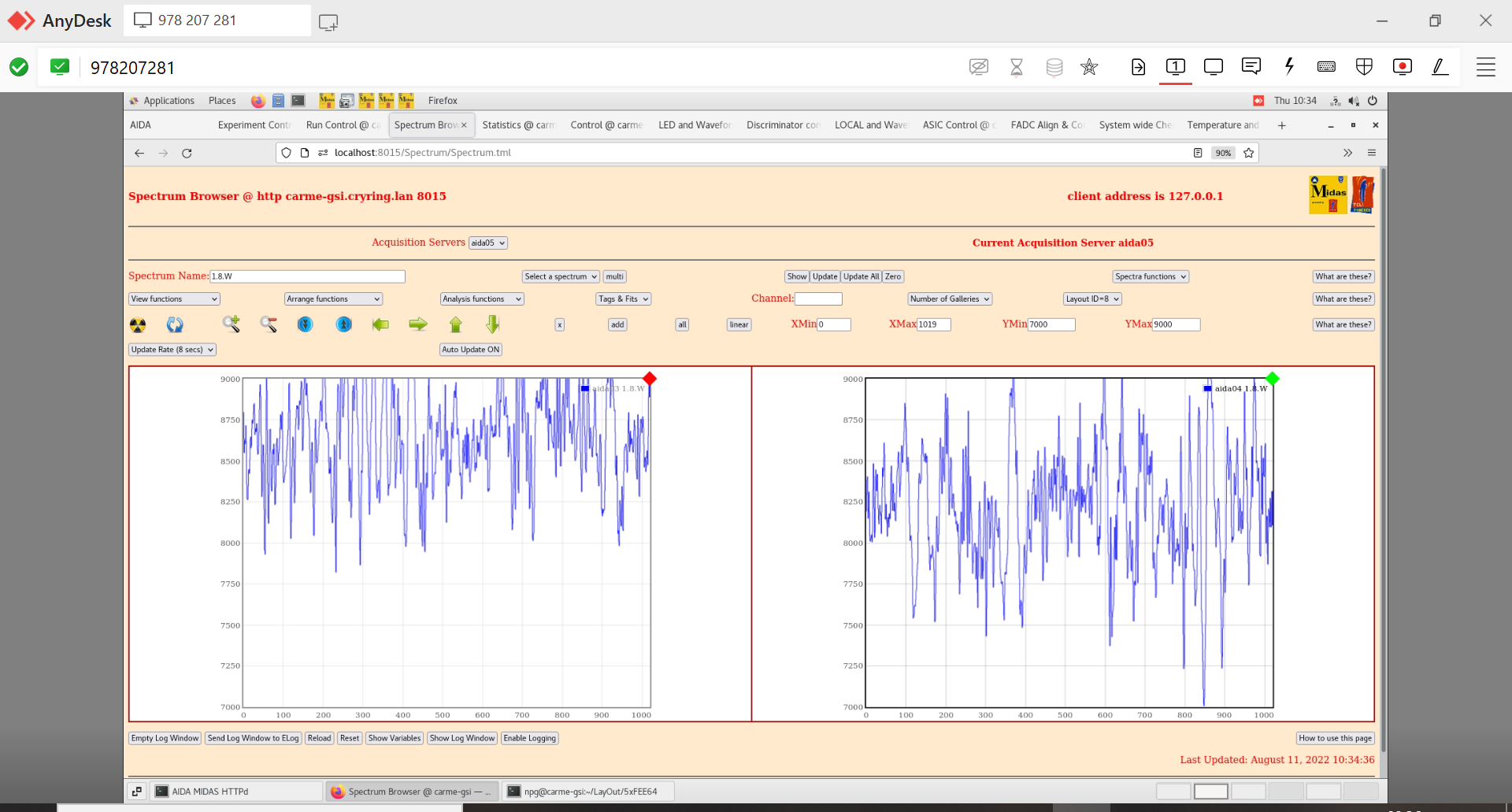Click the green up arrow icon

click(x=456, y=324)
